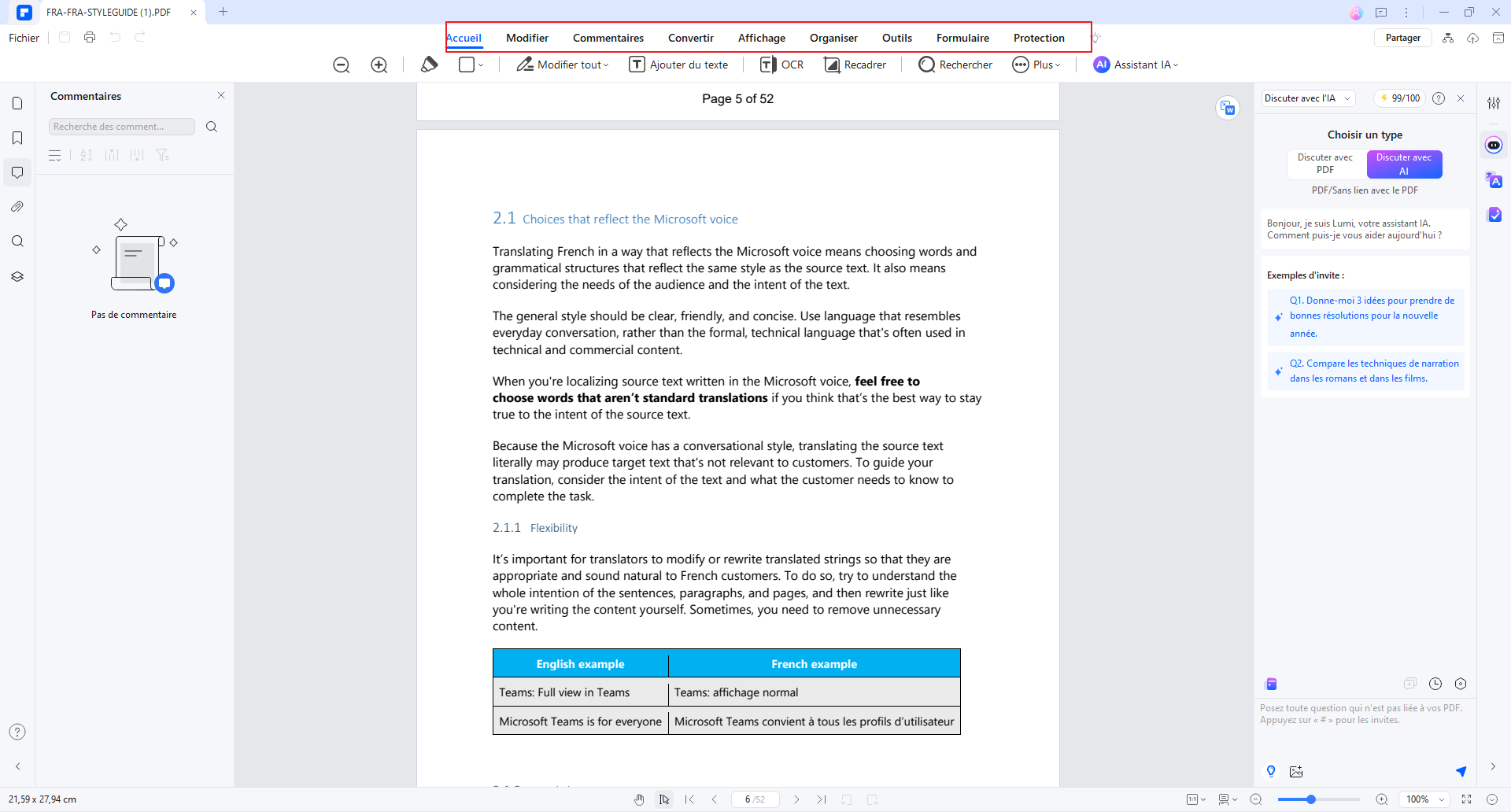Toggle the light theme bulb icon
This screenshot has height=812, width=1511.
(1095, 38)
